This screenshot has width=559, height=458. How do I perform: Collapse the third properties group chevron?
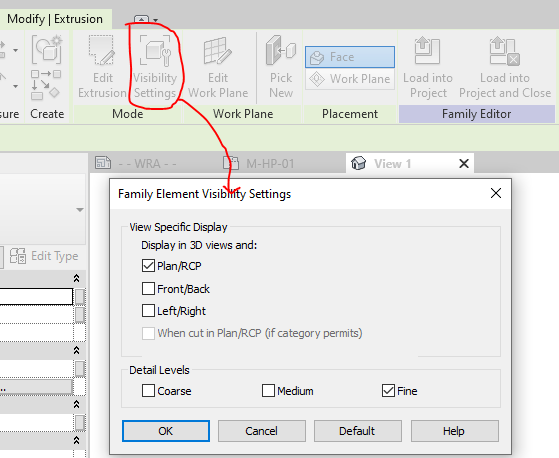tap(76, 404)
